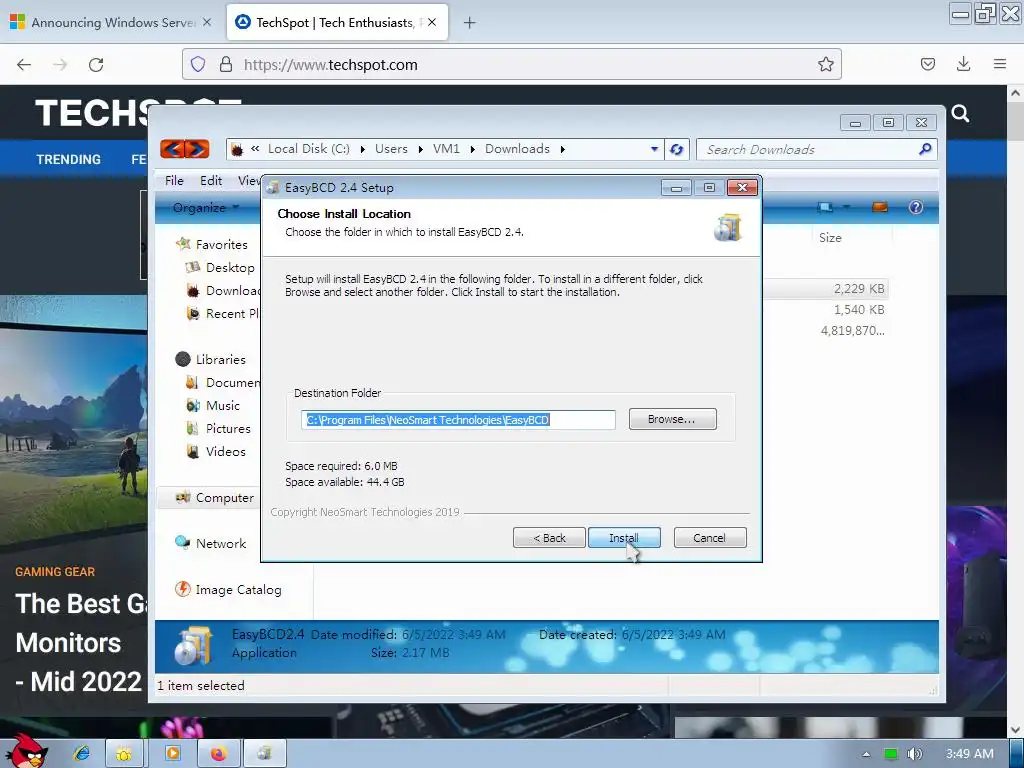The height and width of the screenshot is (768, 1024).
Task: Select Libraries in the navigation pane
Action: tap(211, 359)
